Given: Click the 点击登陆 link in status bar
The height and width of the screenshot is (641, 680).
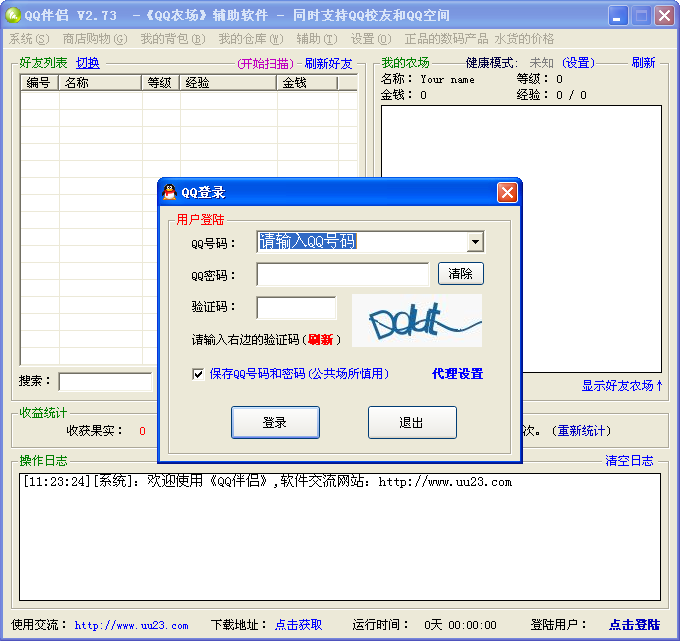Looking at the screenshot, I should click(634, 625).
